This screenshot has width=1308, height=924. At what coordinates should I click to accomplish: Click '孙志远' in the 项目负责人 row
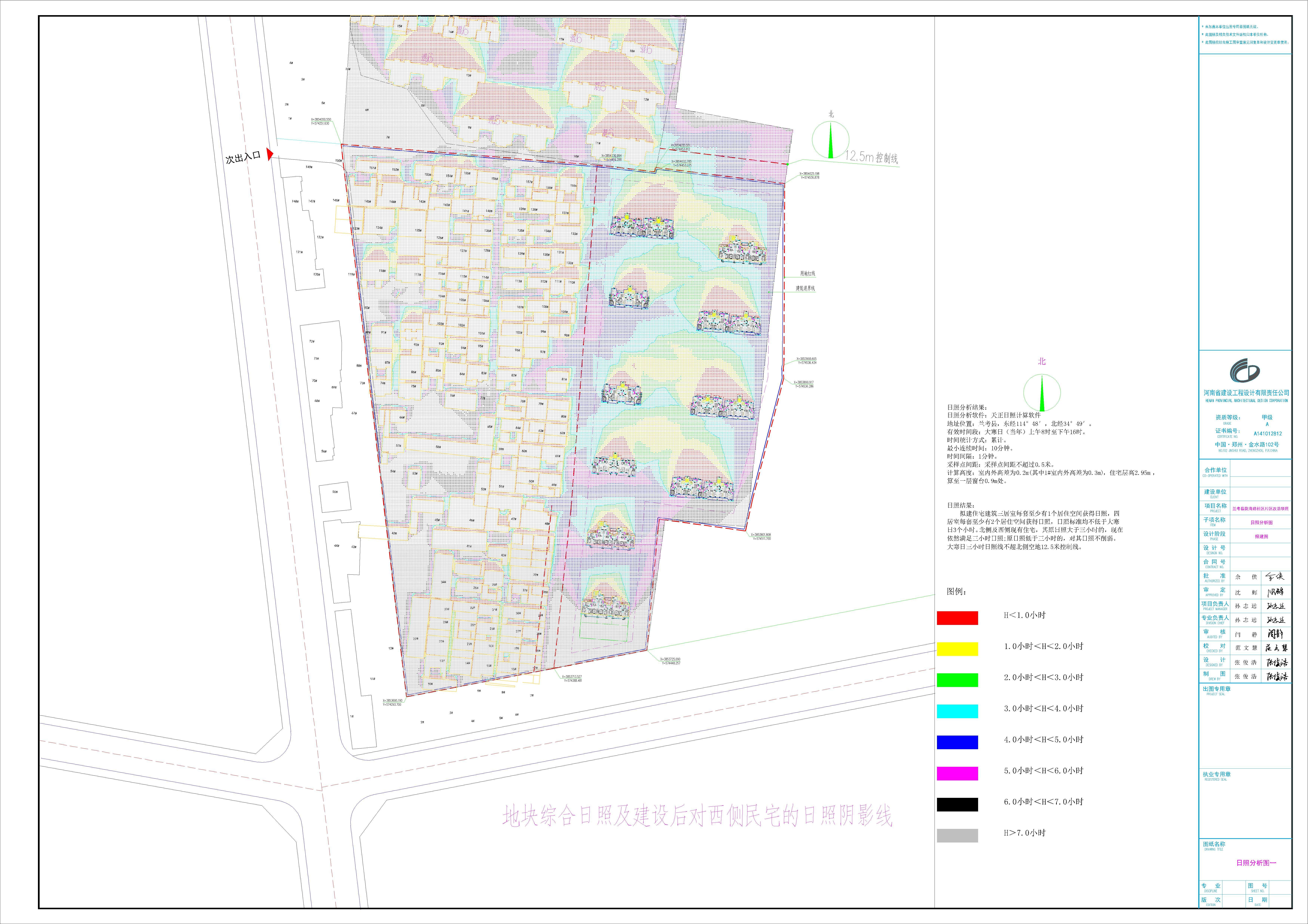tap(1246, 606)
